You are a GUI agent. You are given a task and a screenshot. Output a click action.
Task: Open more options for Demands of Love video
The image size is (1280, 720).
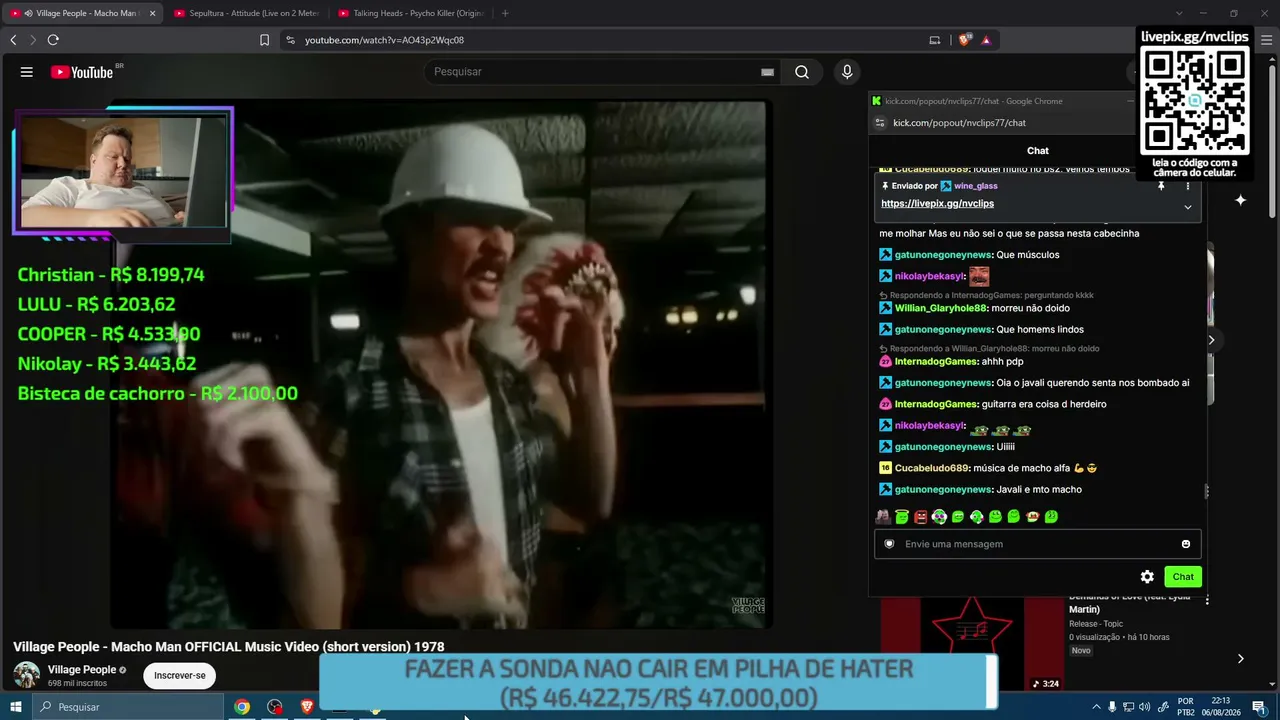tap(1207, 600)
